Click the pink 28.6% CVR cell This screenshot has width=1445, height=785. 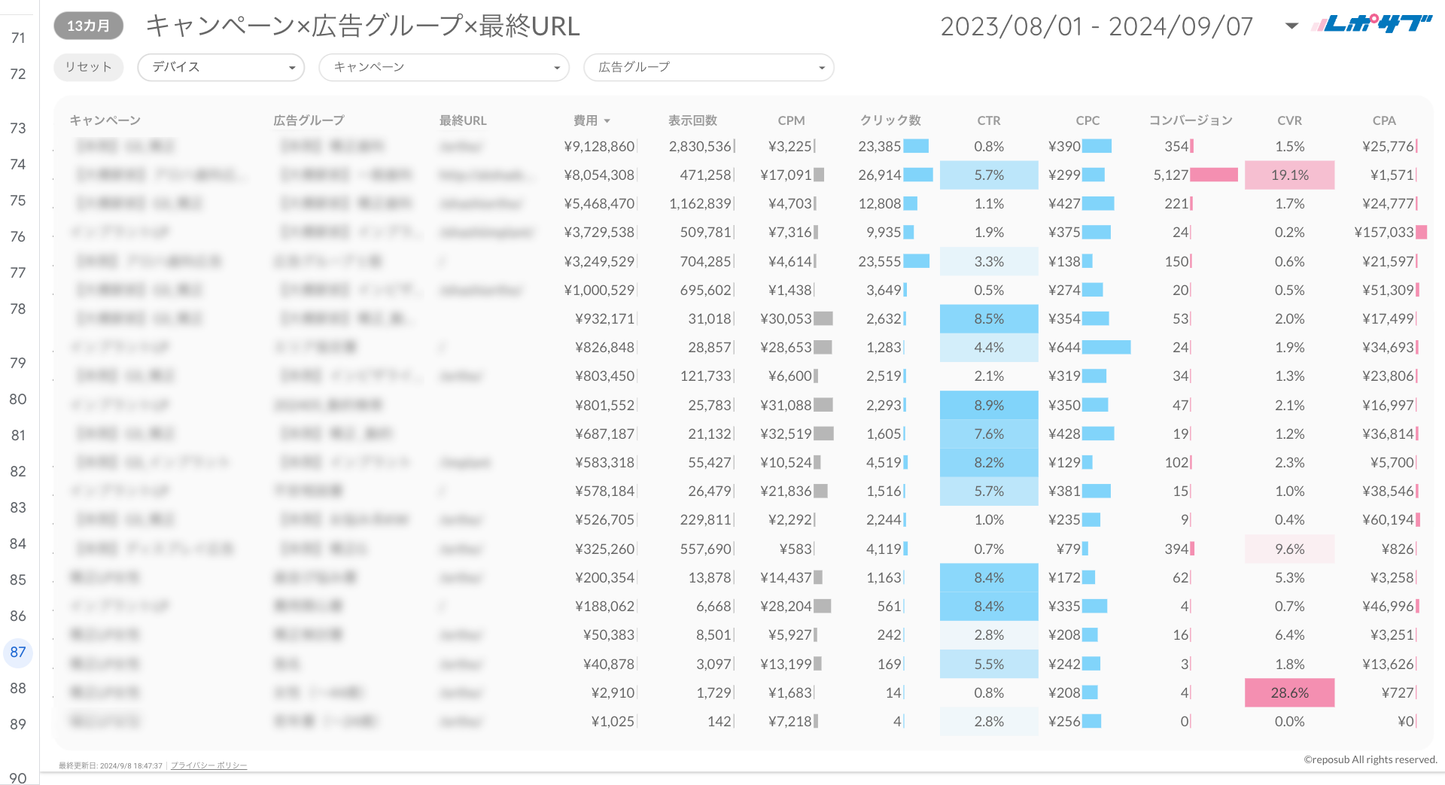tap(1289, 692)
